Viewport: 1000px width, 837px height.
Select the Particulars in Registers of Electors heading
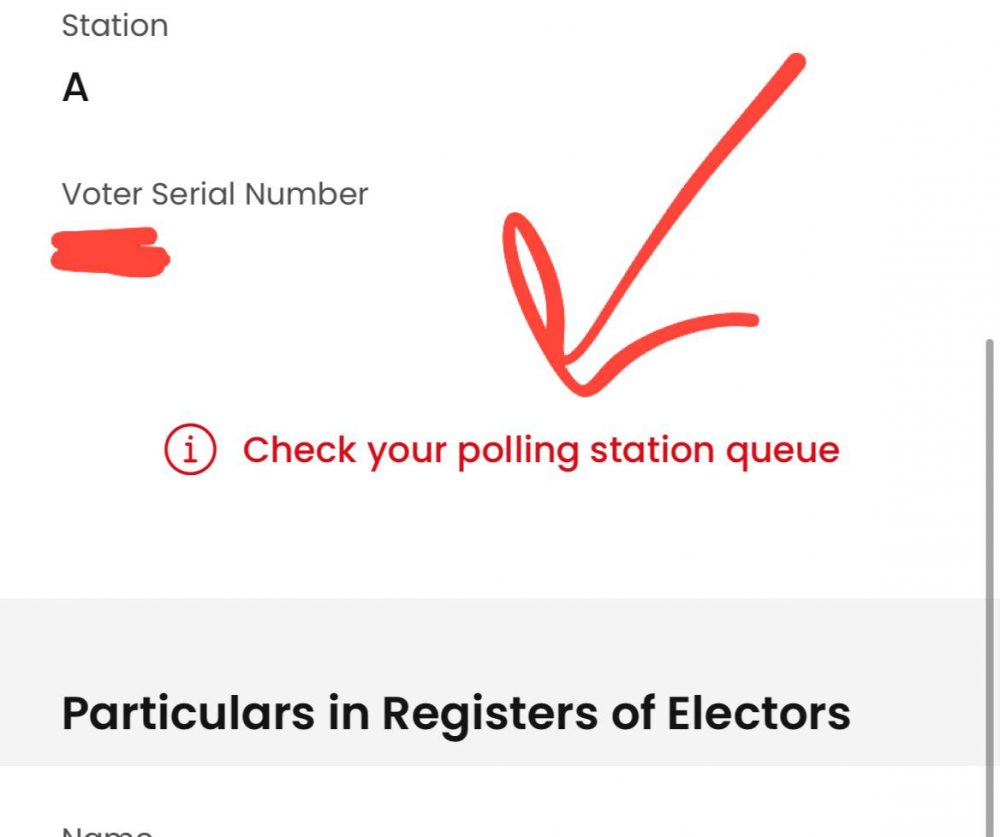(x=456, y=713)
